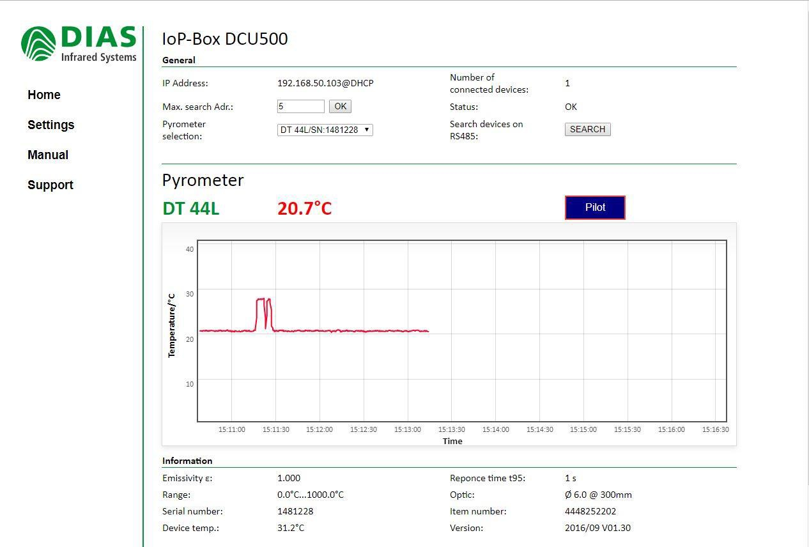This screenshot has height=547, width=809.
Task: Click the Temperature/°C axis label
Action: 172,325
